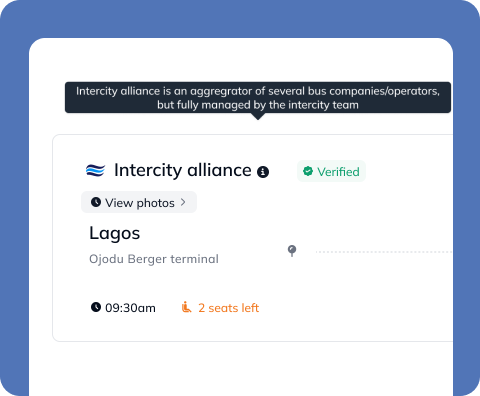Image resolution: width=480 pixels, height=396 pixels.
Task: Click the dark tooltip about Intercity alliance
Action: 258,97
